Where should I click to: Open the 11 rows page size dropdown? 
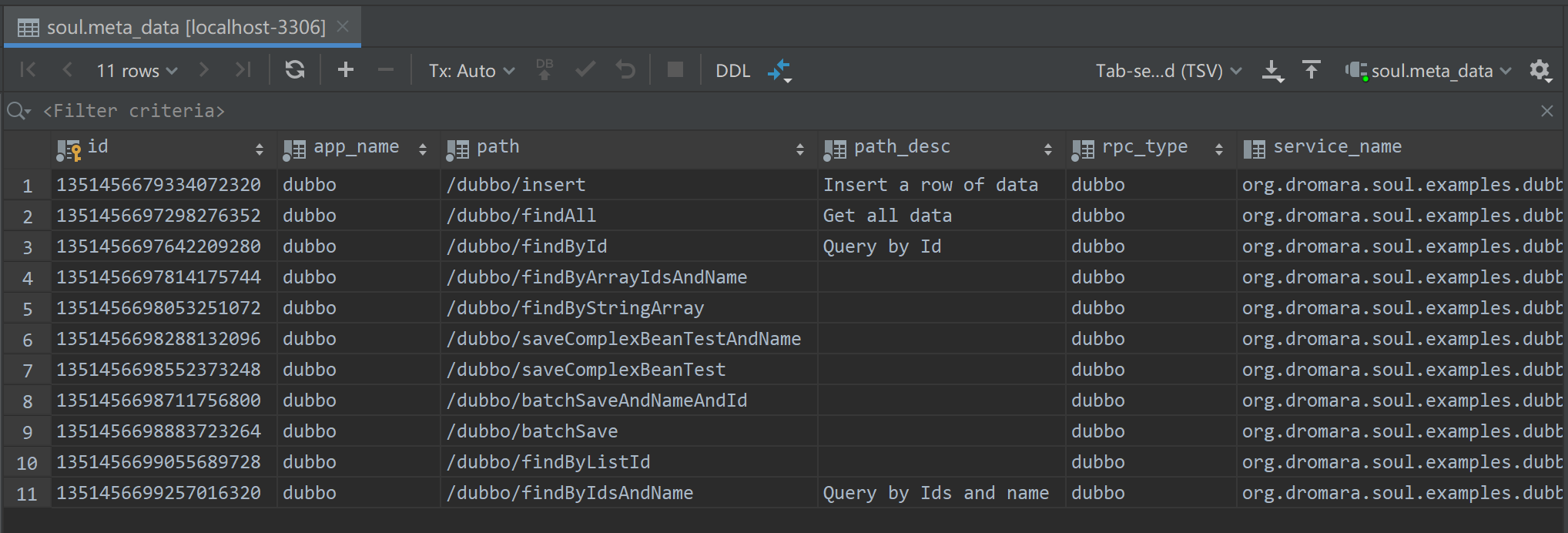[x=136, y=71]
